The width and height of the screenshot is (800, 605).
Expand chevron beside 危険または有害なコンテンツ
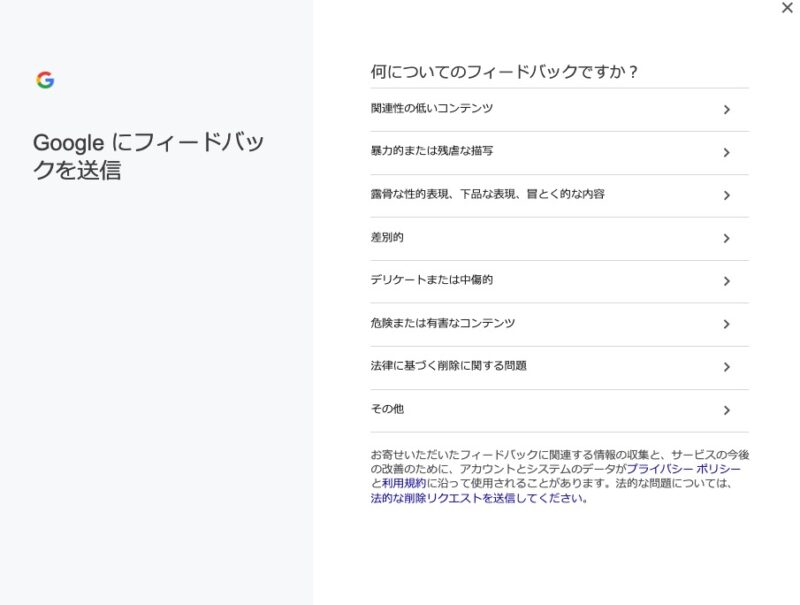[727, 324]
